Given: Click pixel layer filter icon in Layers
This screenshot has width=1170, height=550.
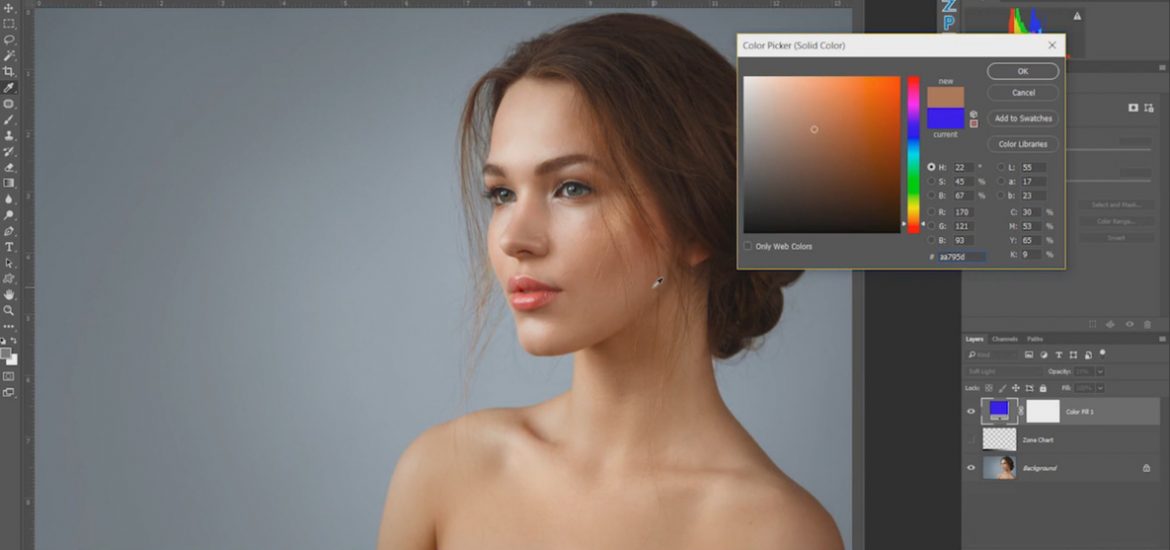Looking at the screenshot, I should coord(1029,354).
